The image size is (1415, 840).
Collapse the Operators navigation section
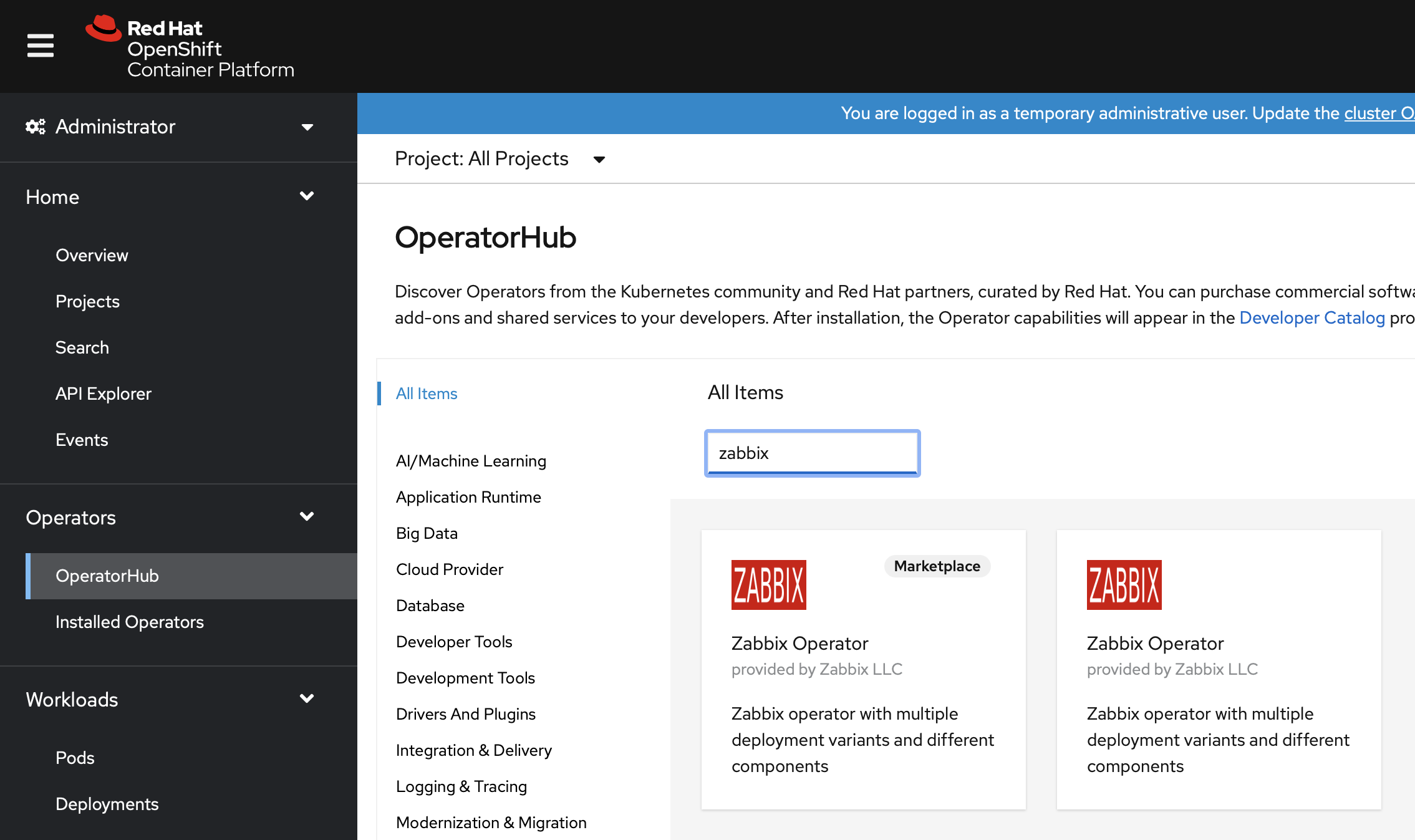(307, 517)
